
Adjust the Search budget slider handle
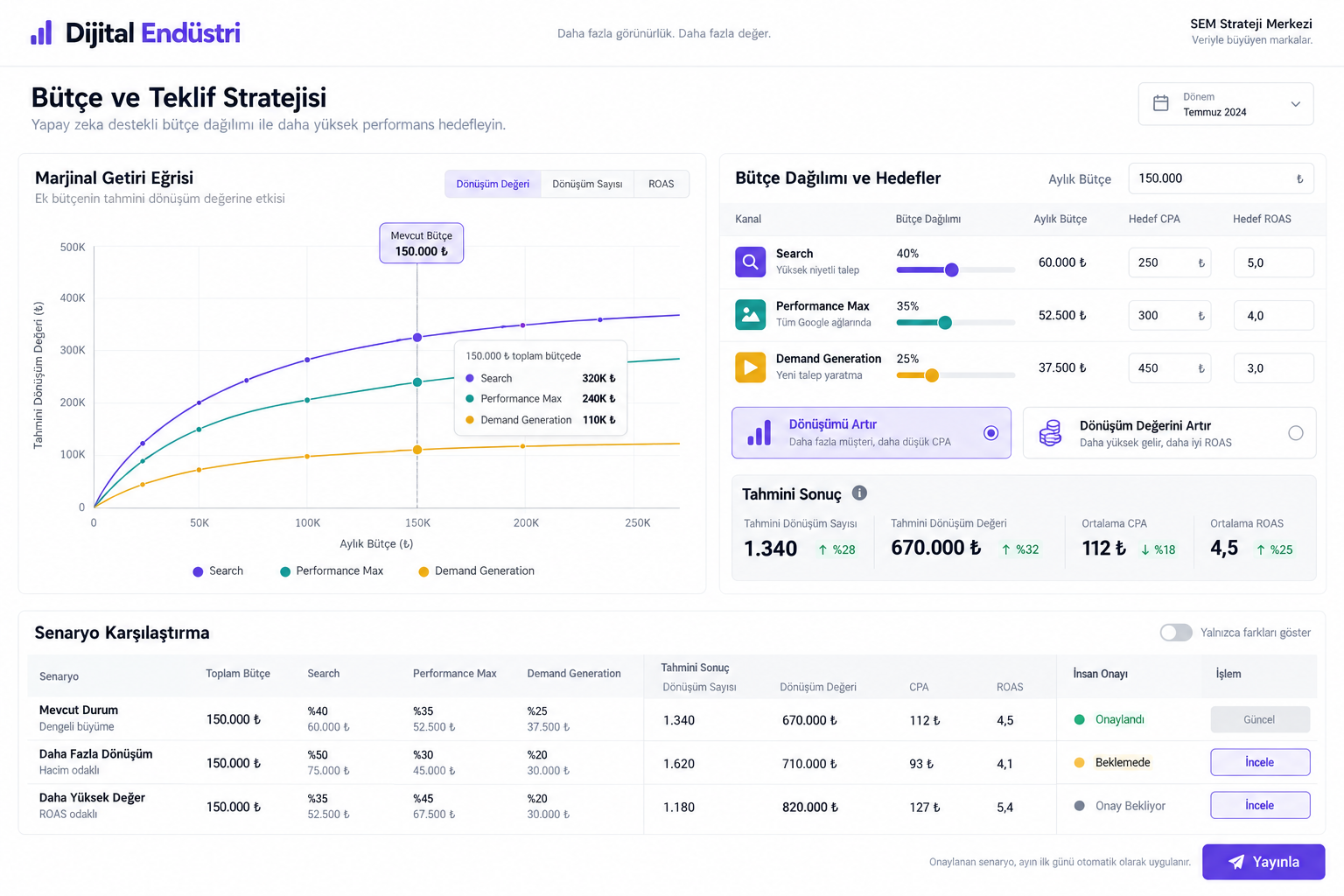click(x=952, y=269)
